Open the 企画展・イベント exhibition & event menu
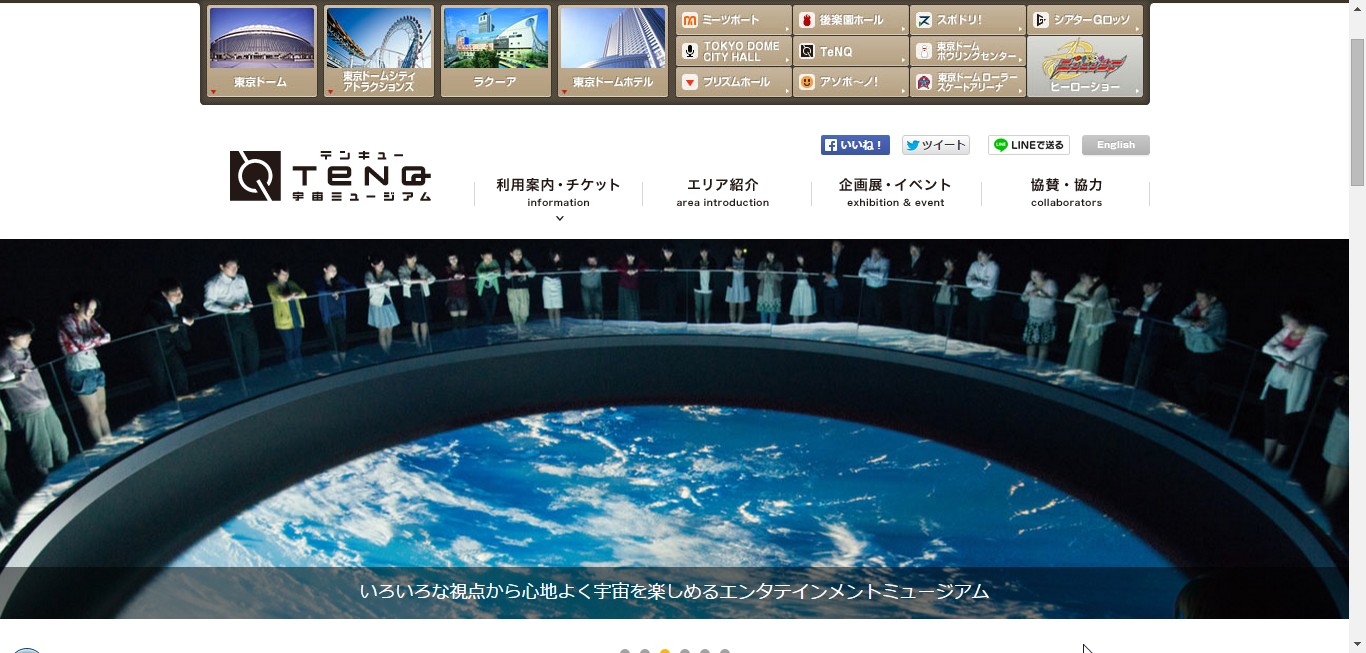This screenshot has height=653, width=1366. coord(895,192)
